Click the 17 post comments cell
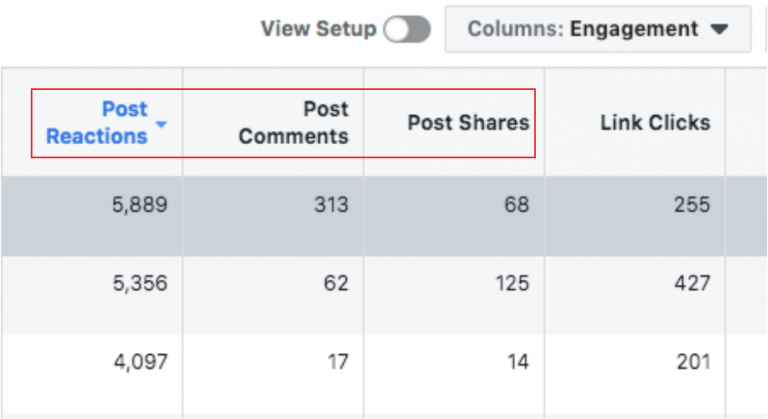 click(x=337, y=362)
